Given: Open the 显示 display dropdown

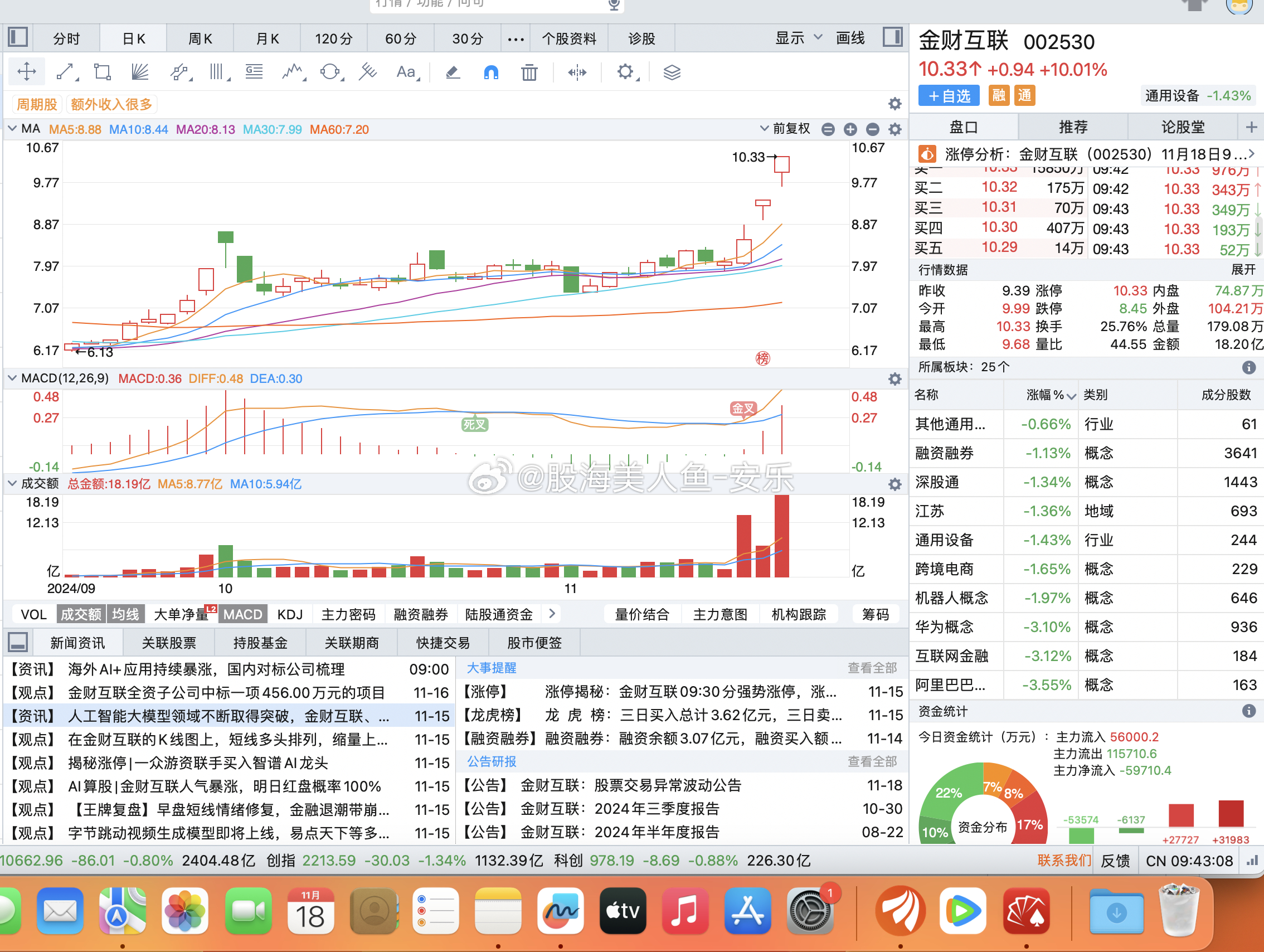Looking at the screenshot, I should [798, 38].
